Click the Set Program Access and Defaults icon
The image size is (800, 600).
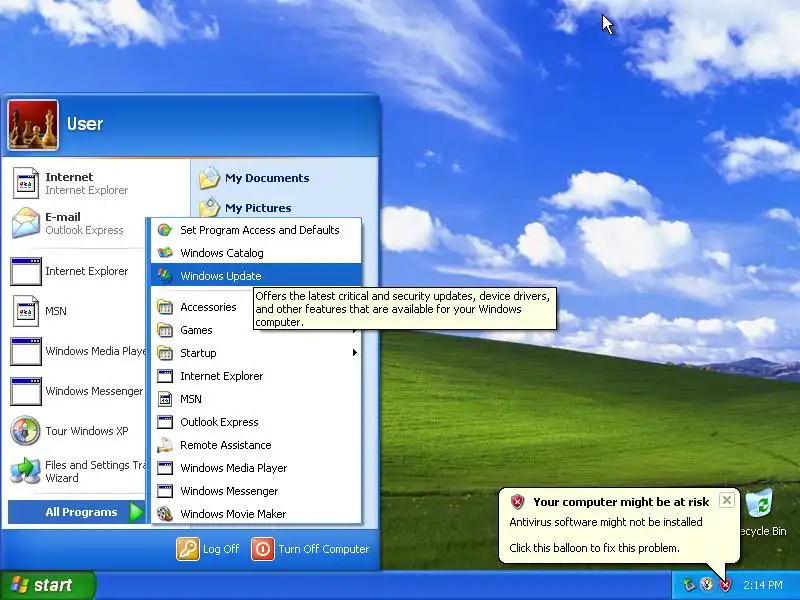click(x=165, y=230)
